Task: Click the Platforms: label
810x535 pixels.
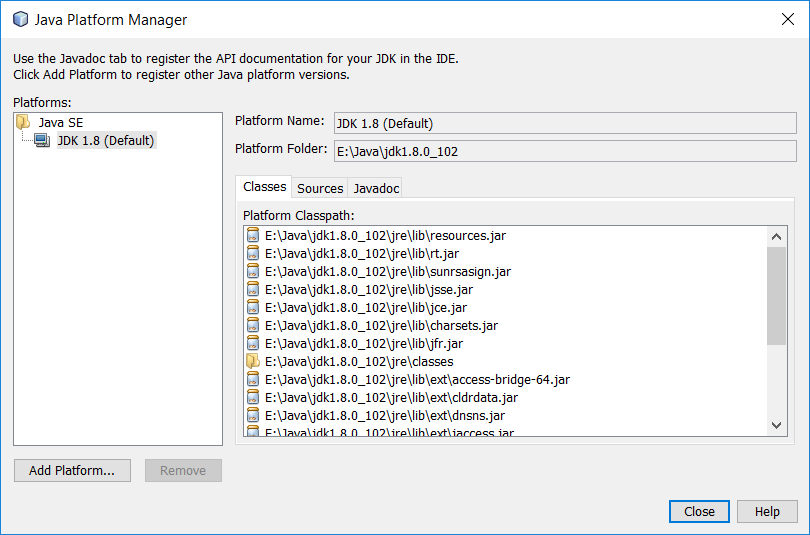Action: coord(42,102)
